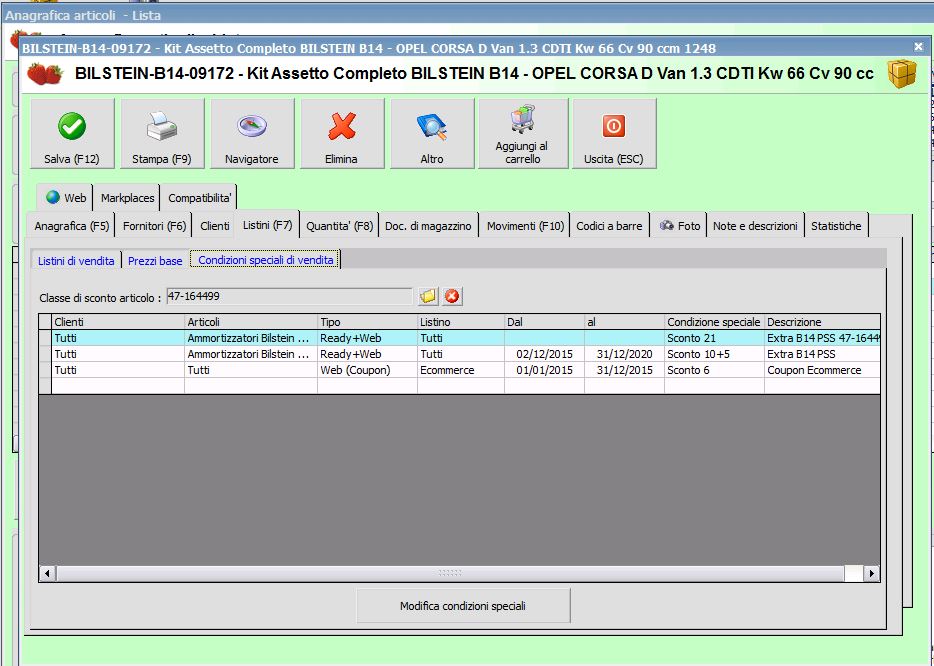
Task: Click the 02/12/2015 date cell
Action: [x=544, y=354]
